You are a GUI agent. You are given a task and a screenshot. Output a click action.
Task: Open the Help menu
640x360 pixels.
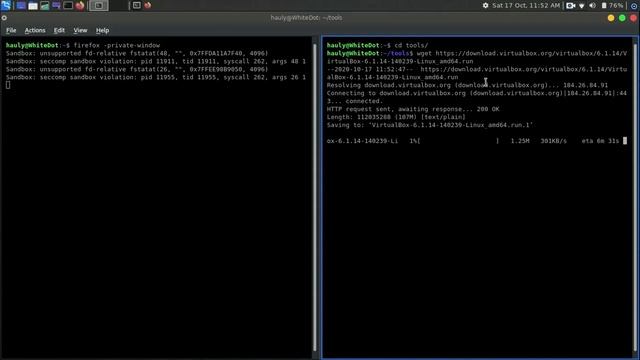(102, 30)
